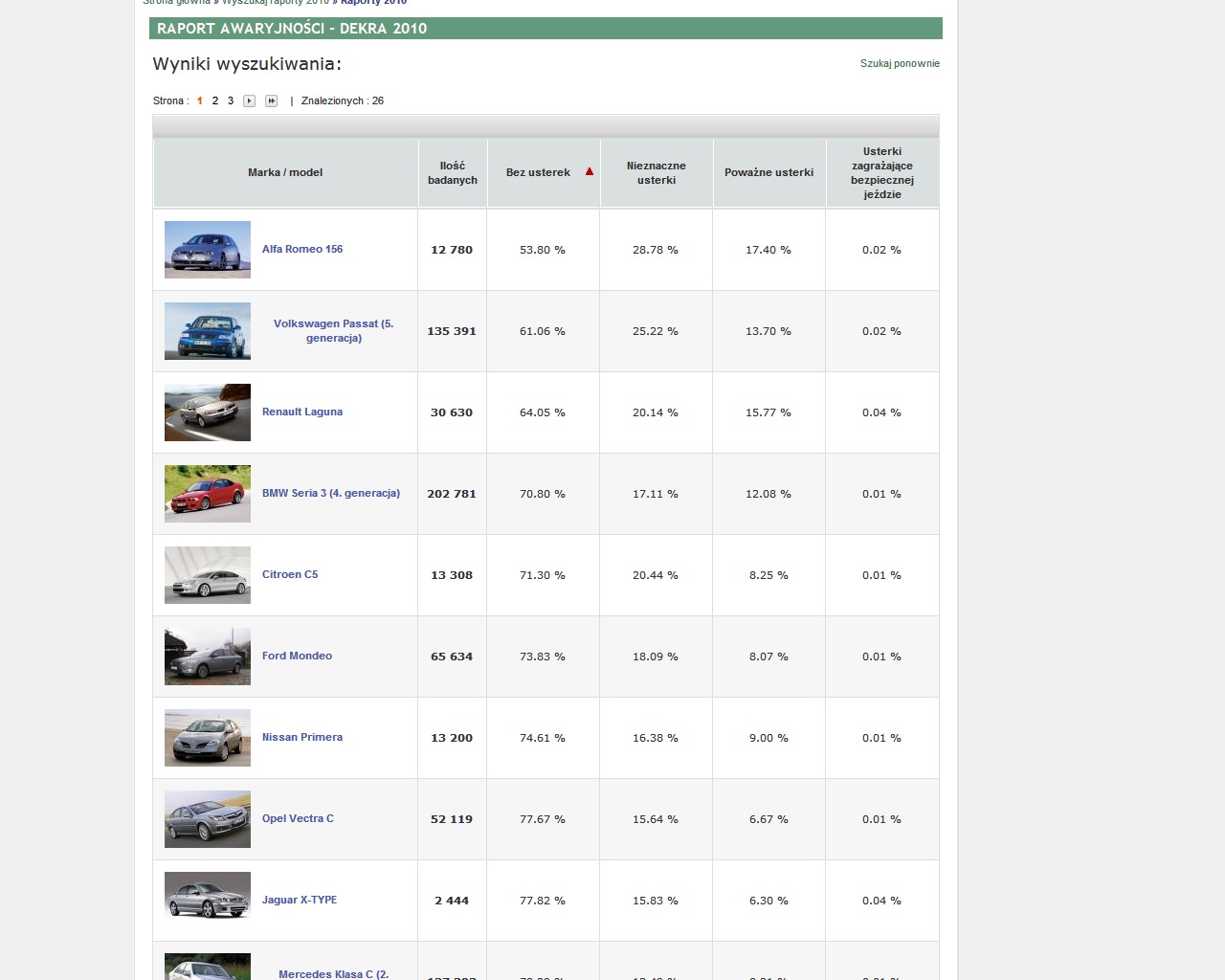
Task: Sort by Nieznaczne usterki column header
Action: click(x=657, y=172)
